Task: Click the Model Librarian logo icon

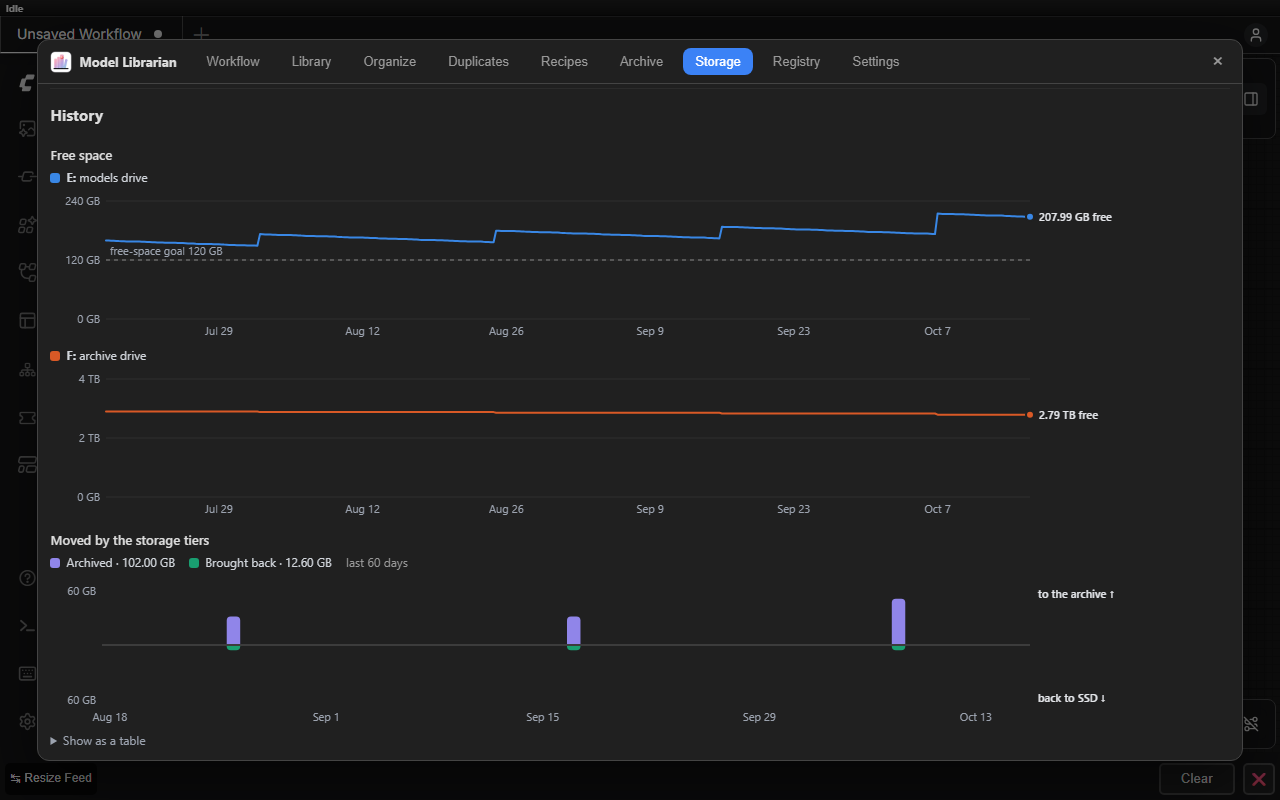Action: [61, 62]
